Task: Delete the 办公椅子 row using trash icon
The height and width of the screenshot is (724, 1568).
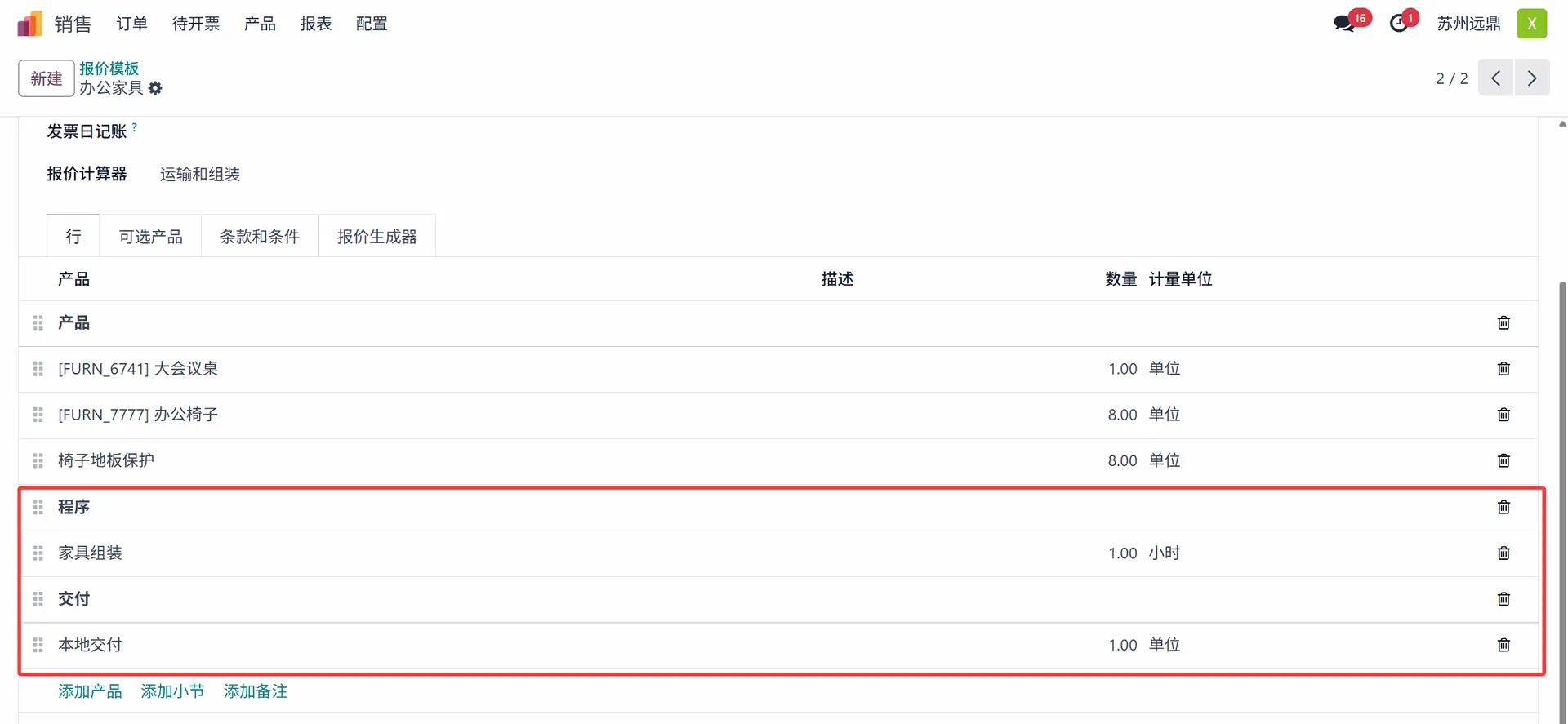Action: click(1503, 415)
